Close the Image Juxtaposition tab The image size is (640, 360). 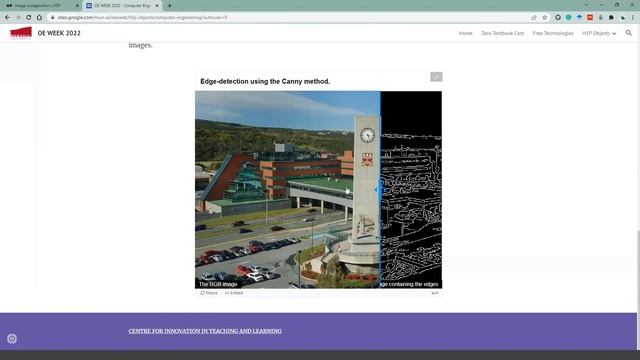point(77,6)
